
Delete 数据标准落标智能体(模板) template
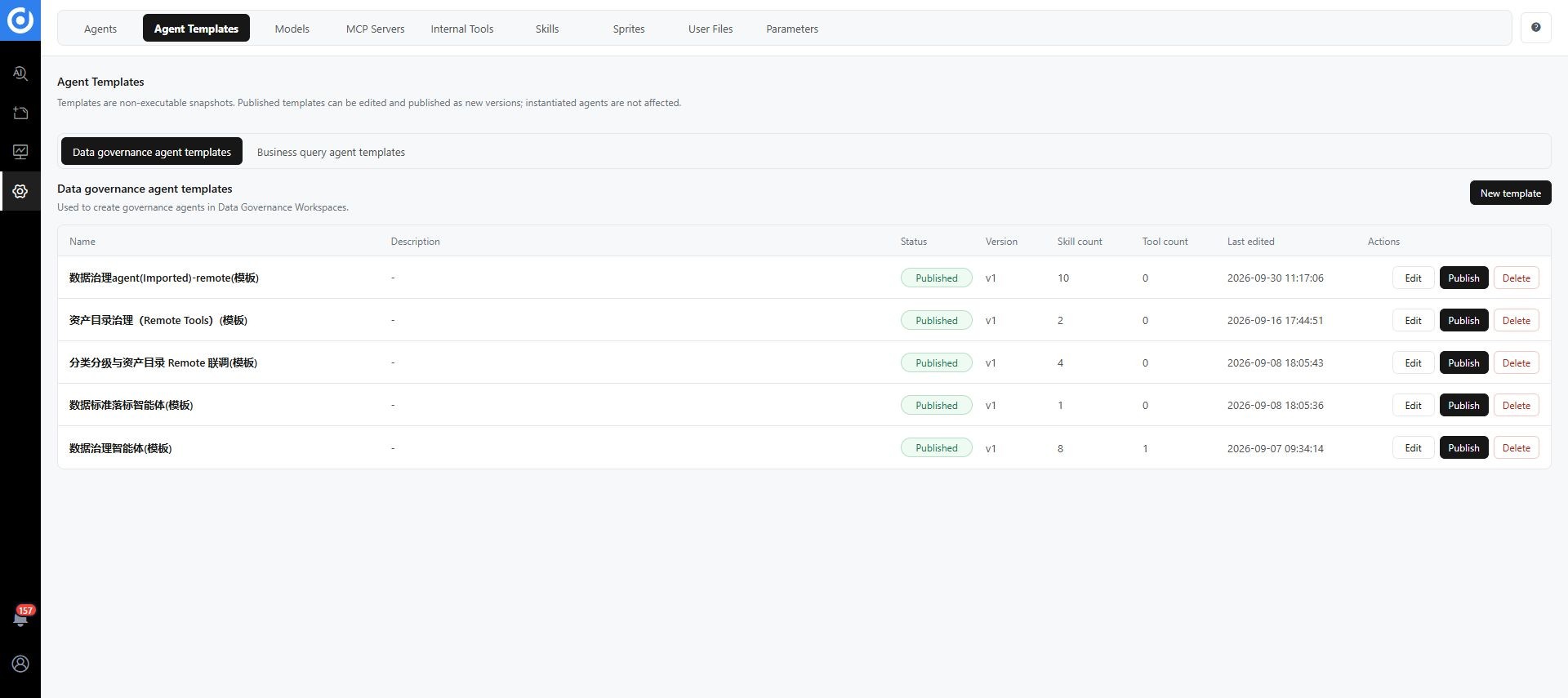pyautogui.click(x=1516, y=405)
